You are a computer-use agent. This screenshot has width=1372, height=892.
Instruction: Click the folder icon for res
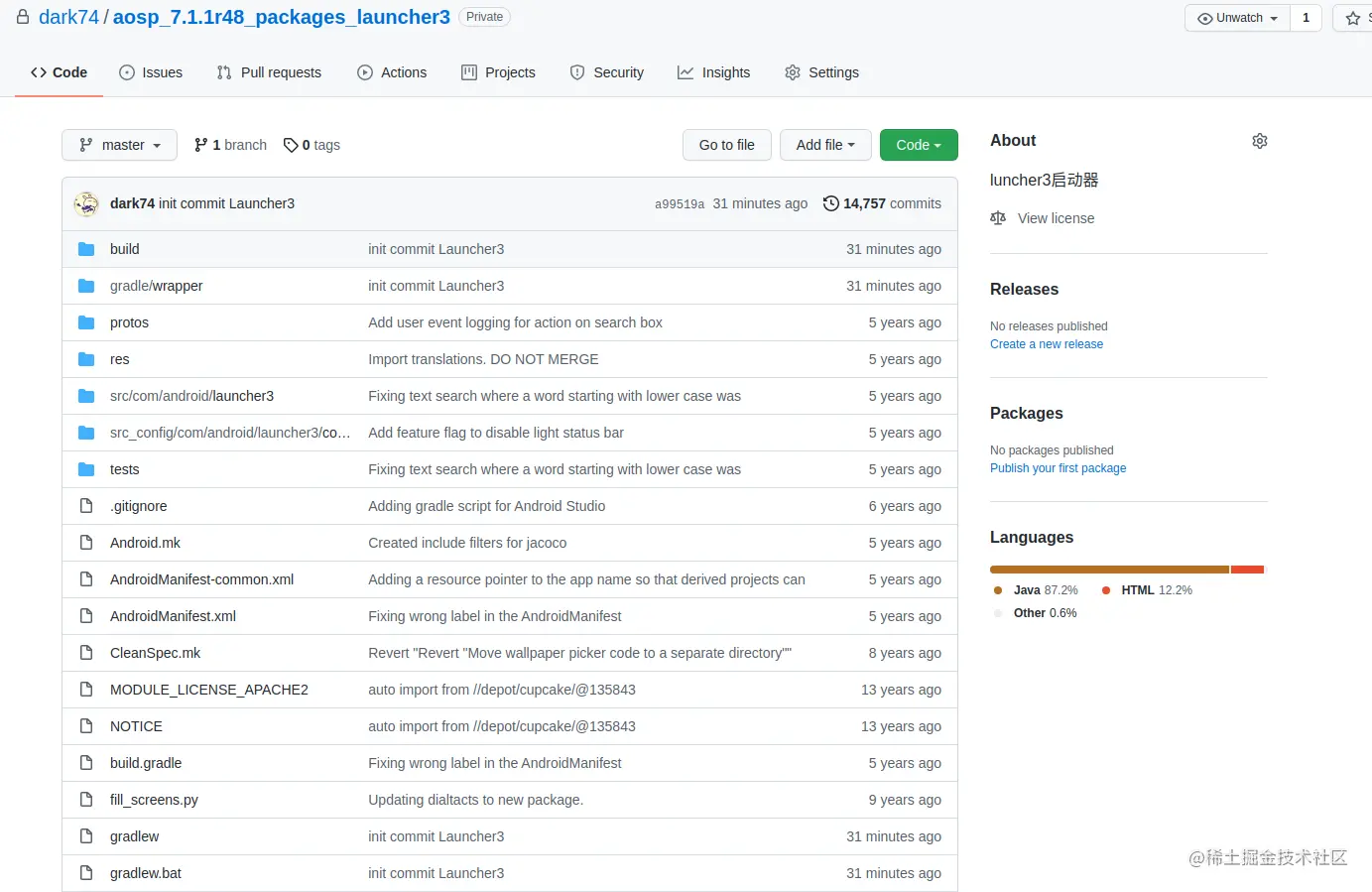86,359
